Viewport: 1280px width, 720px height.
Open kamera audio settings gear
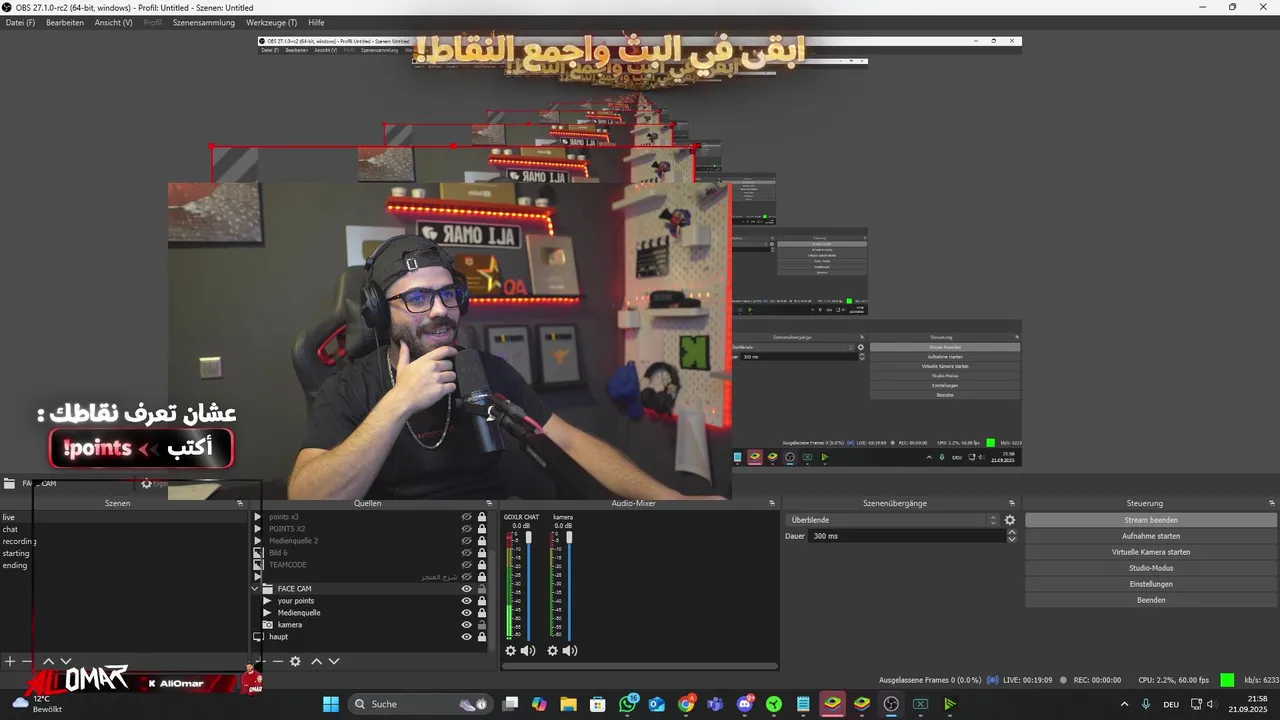552,651
